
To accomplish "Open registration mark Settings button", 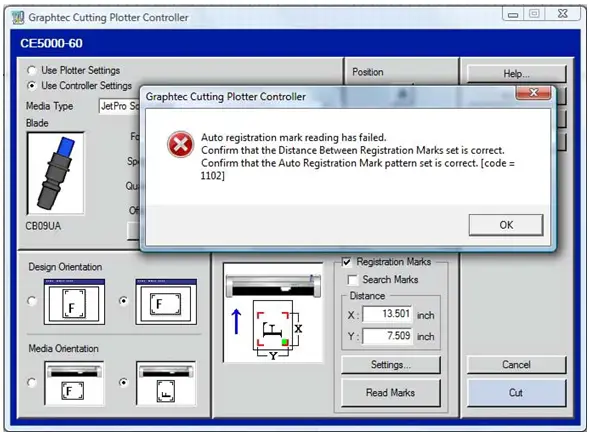I will pos(391,365).
